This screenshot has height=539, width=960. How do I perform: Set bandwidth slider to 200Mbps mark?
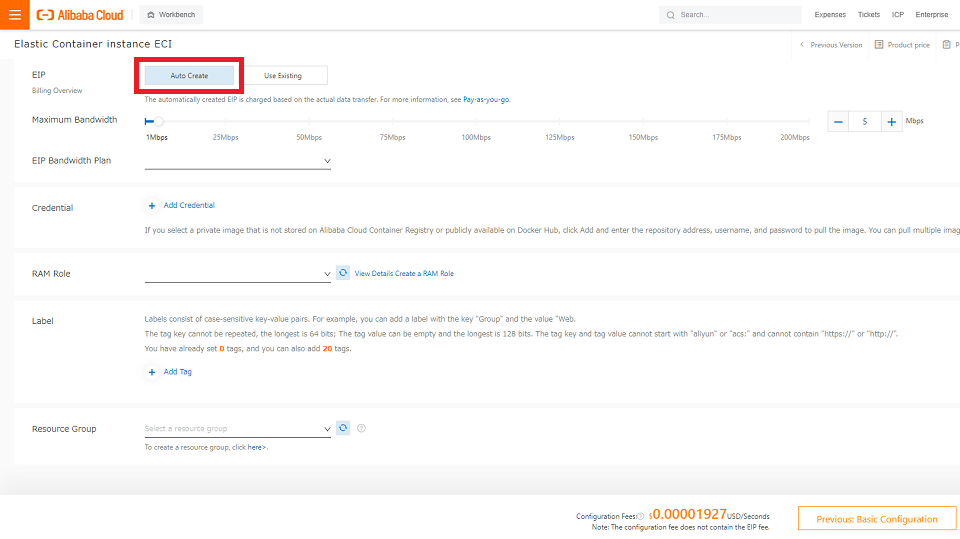809,121
